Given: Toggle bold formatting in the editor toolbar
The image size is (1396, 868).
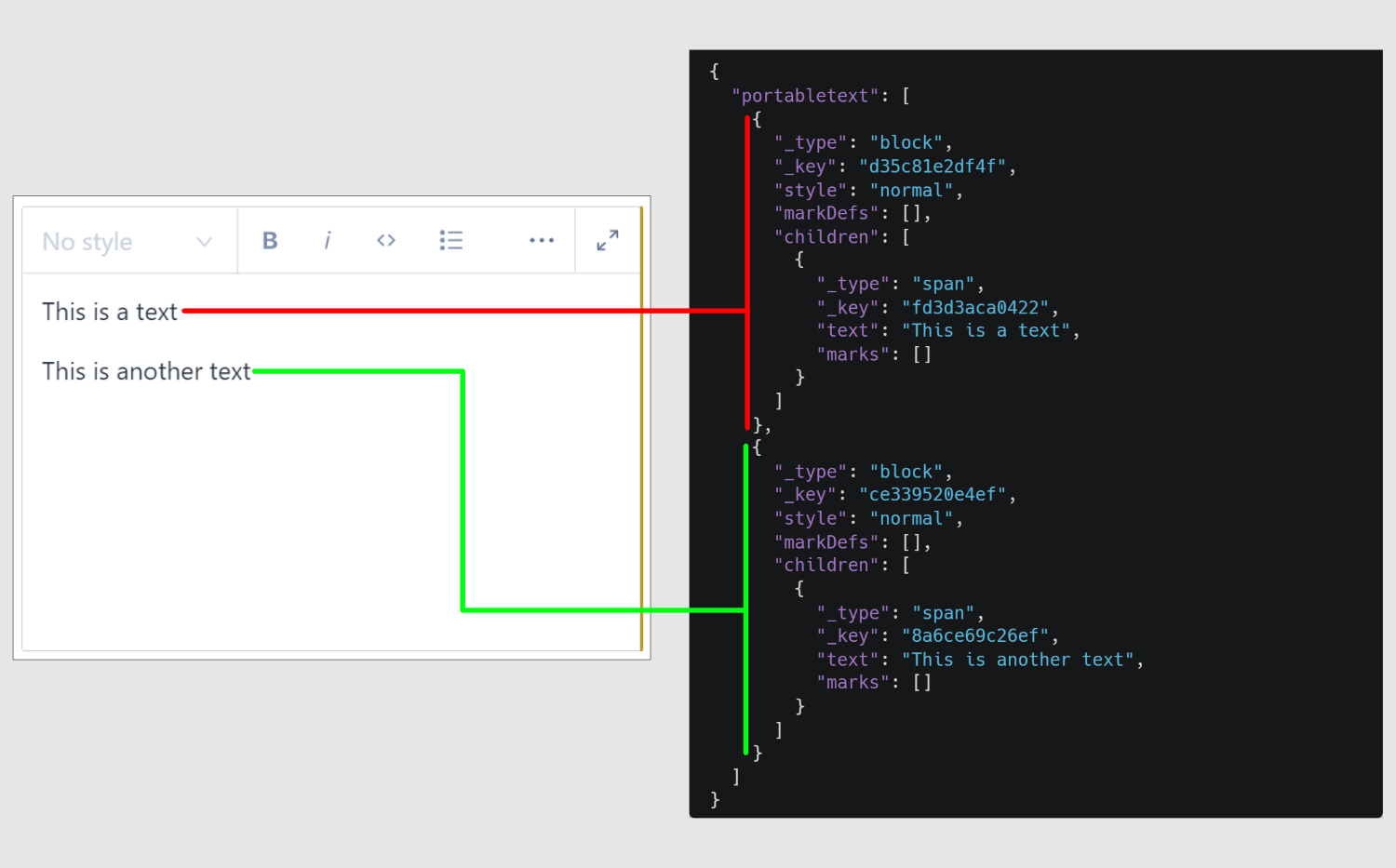Looking at the screenshot, I should (269, 240).
